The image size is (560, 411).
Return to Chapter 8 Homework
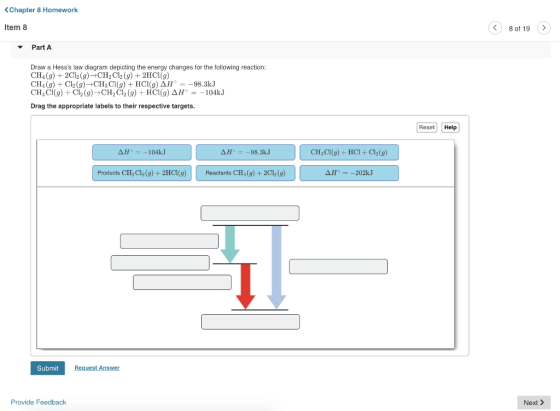(41, 10)
